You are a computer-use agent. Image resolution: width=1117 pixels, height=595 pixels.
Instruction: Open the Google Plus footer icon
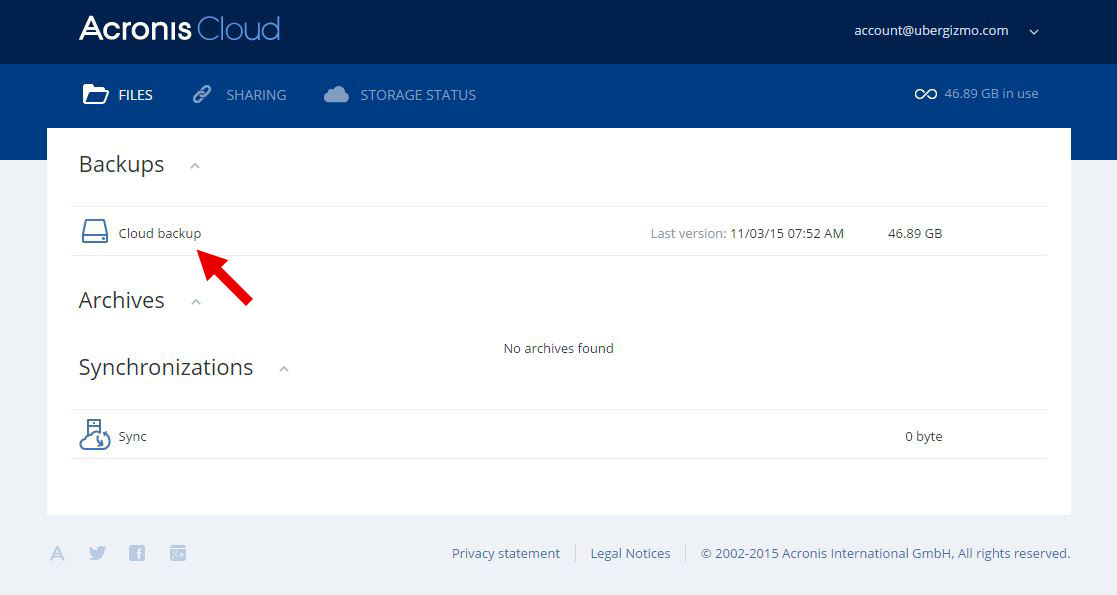point(178,553)
